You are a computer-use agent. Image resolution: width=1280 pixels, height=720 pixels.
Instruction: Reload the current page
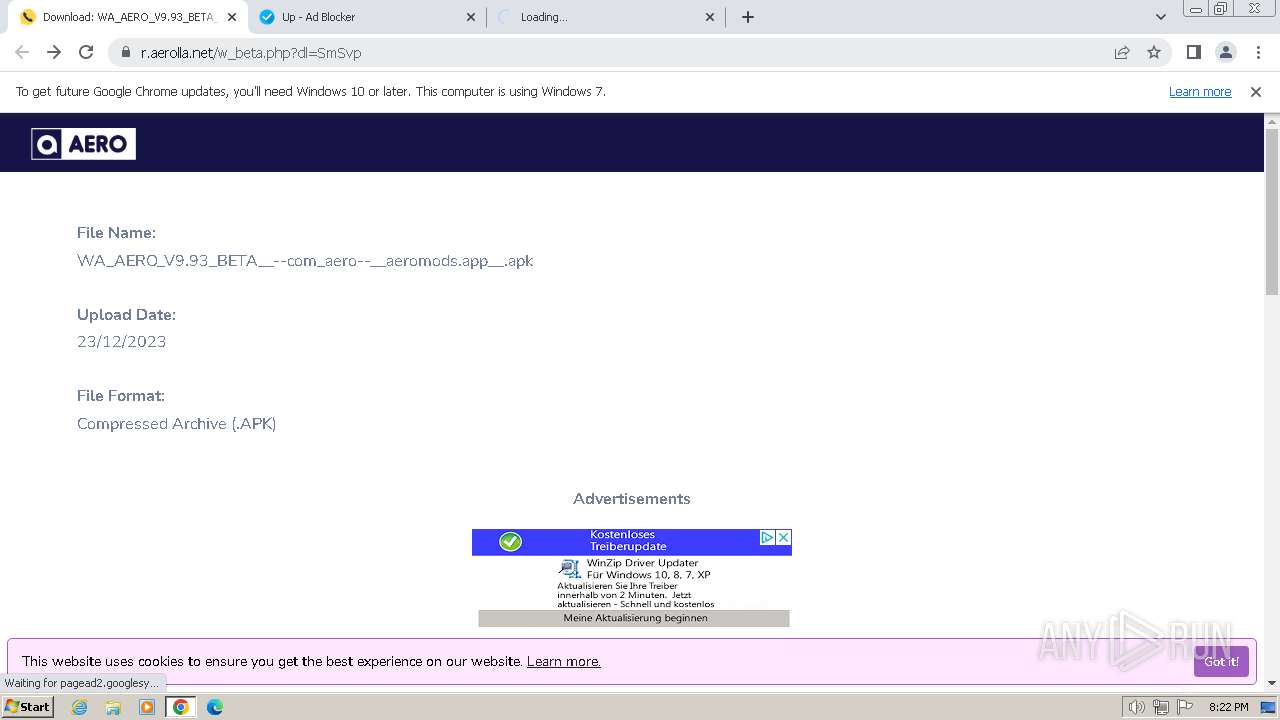click(x=86, y=52)
